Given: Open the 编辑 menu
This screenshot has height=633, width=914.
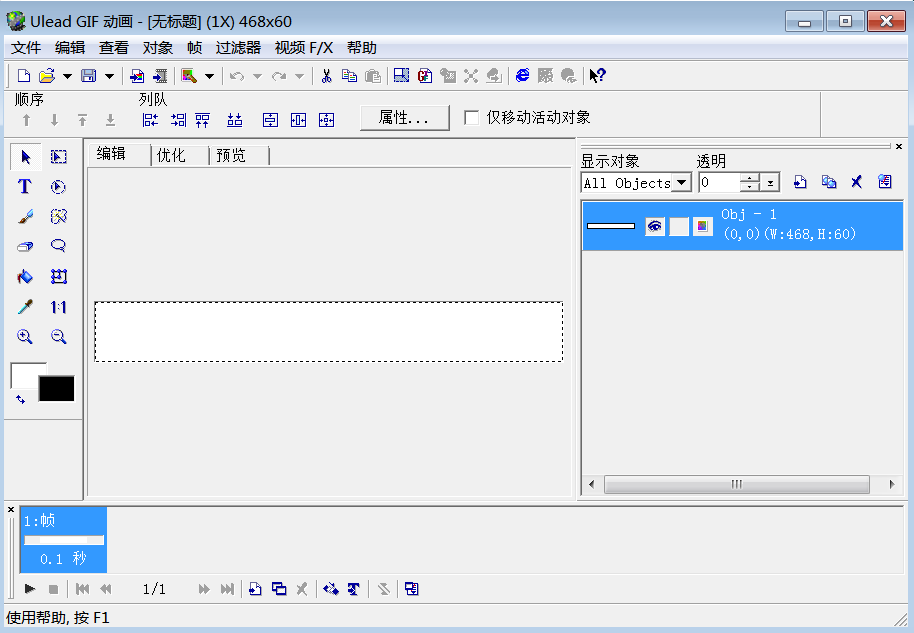Looking at the screenshot, I should point(70,48).
